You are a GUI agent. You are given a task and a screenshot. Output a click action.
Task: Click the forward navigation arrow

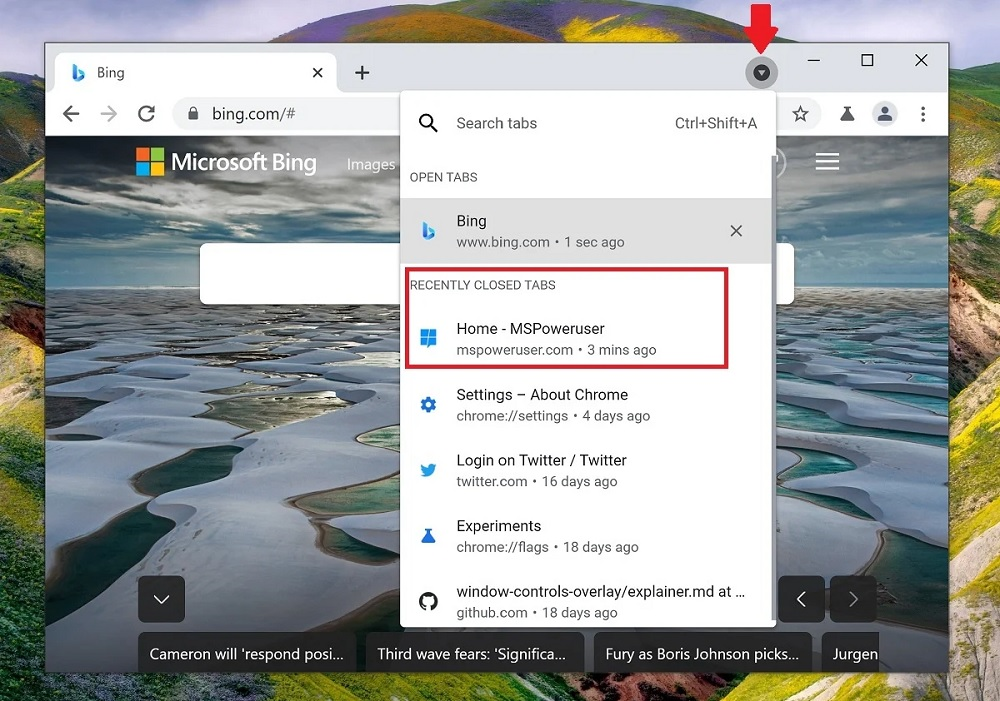tap(109, 114)
